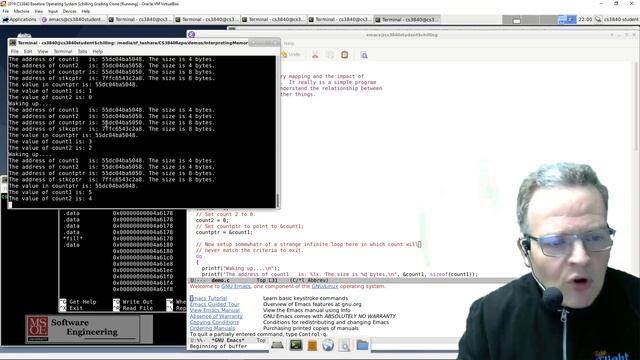This screenshot has height=360, width=640.
Task: Click the GNU/Linux link in the welcome text
Action: [325, 286]
